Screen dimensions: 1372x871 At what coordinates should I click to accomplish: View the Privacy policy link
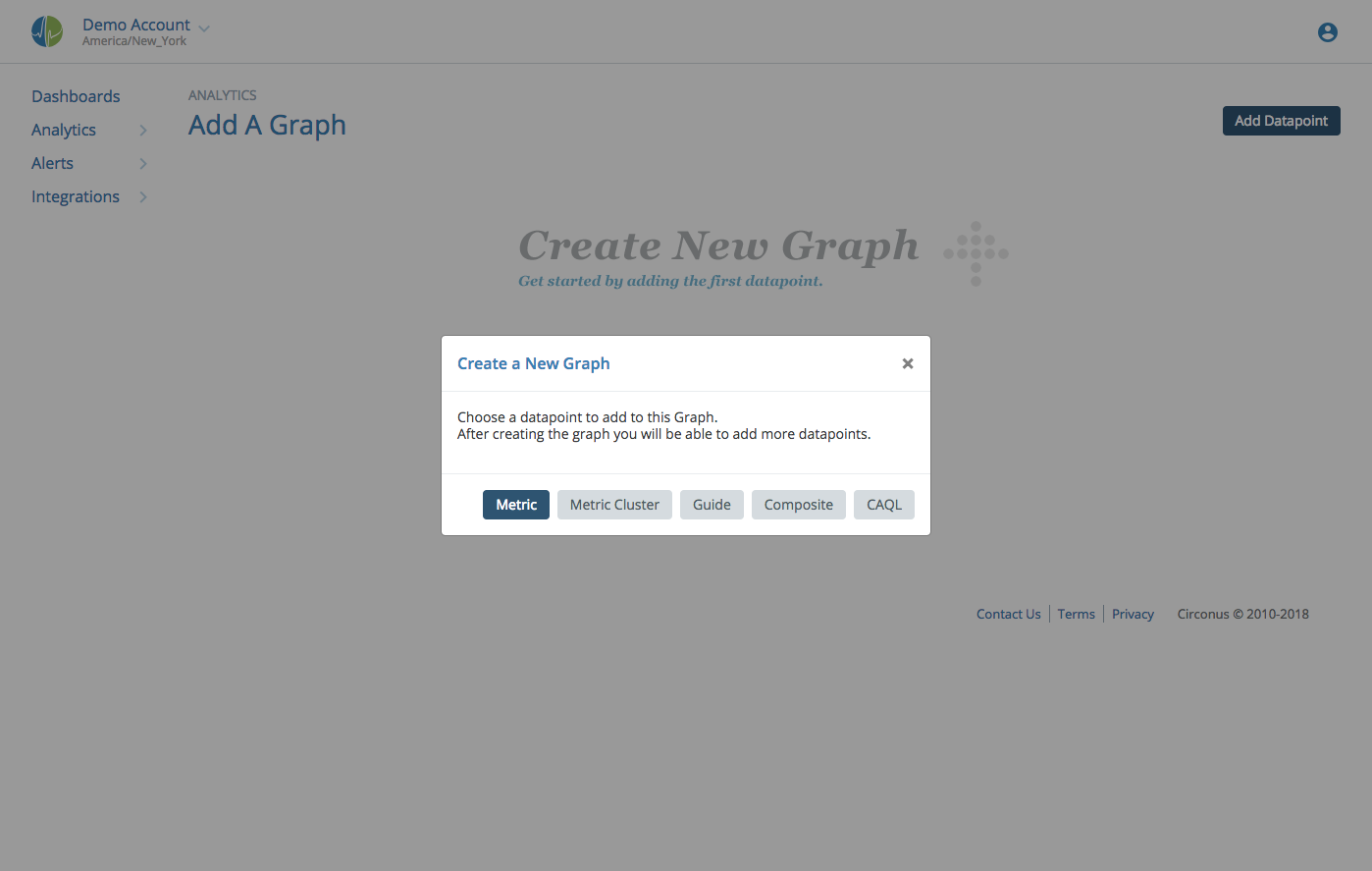coord(1133,613)
